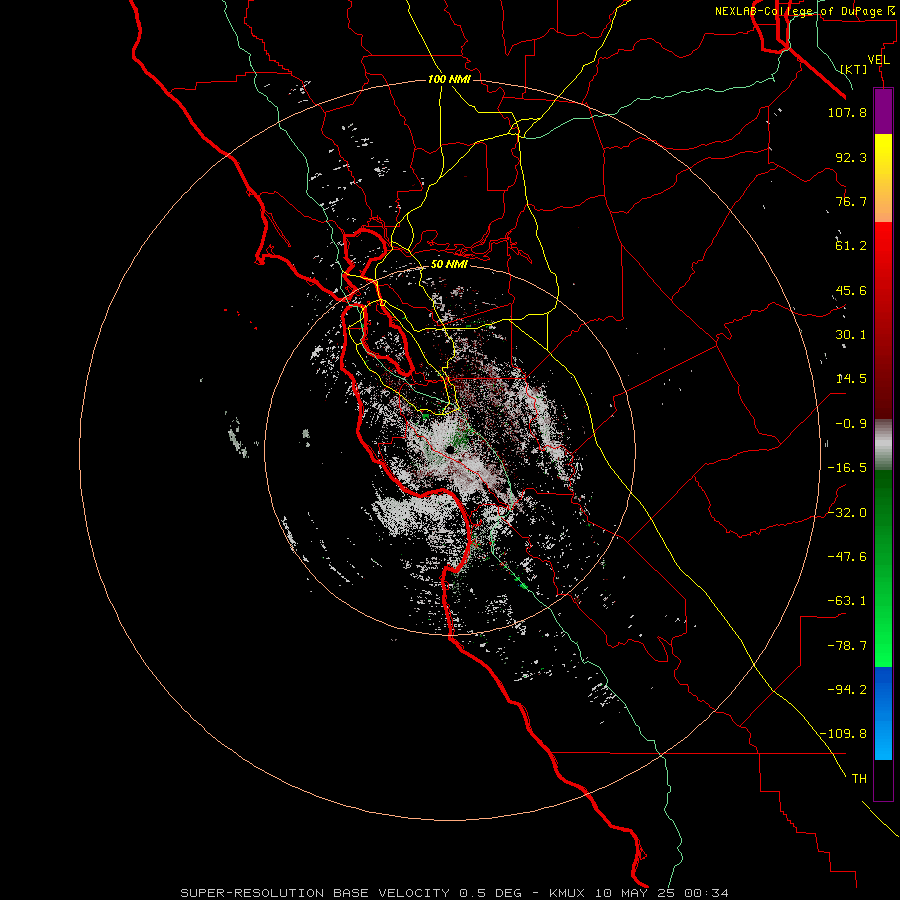Select the -63.1 legend value
This screenshot has height=900, width=900.
(847, 601)
